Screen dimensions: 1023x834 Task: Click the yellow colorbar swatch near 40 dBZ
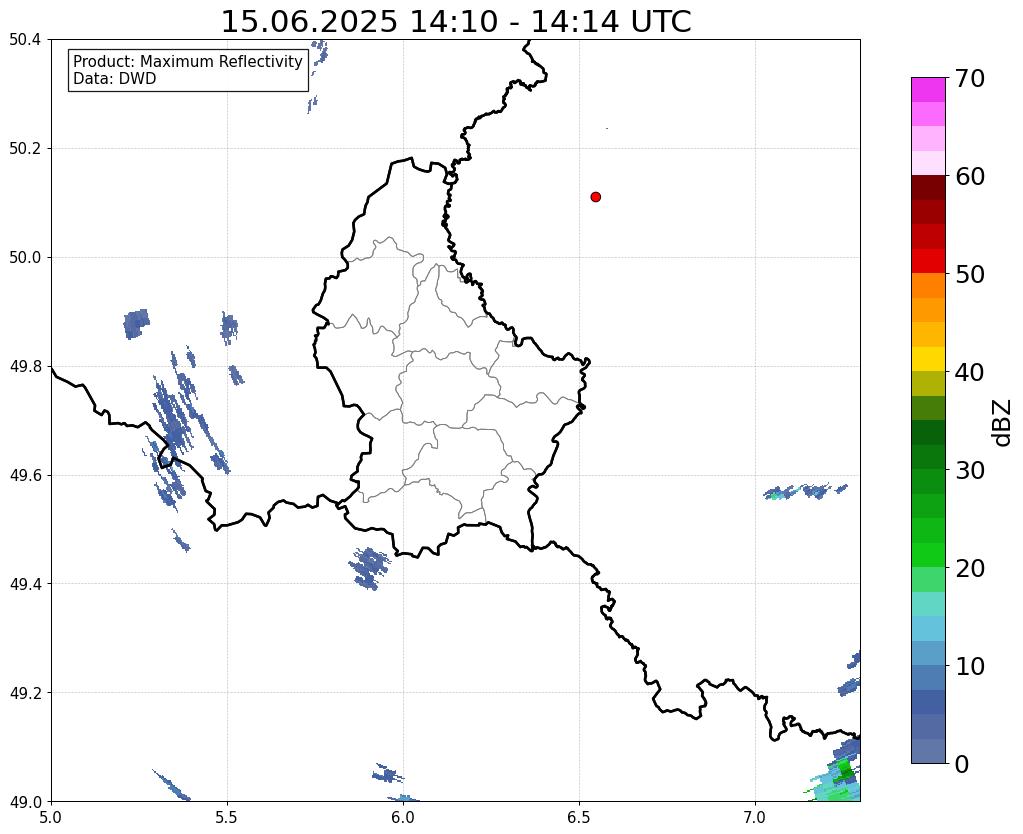(x=928, y=359)
